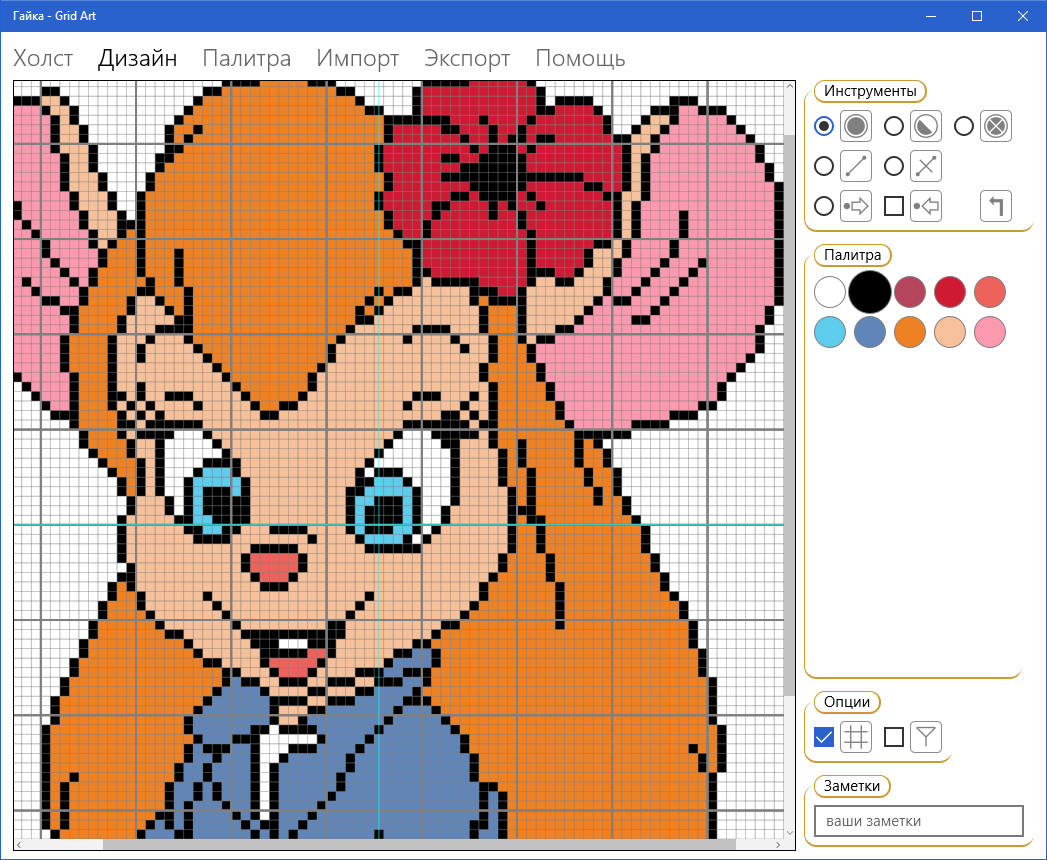Pick the coral palette color

click(x=990, y=292)
